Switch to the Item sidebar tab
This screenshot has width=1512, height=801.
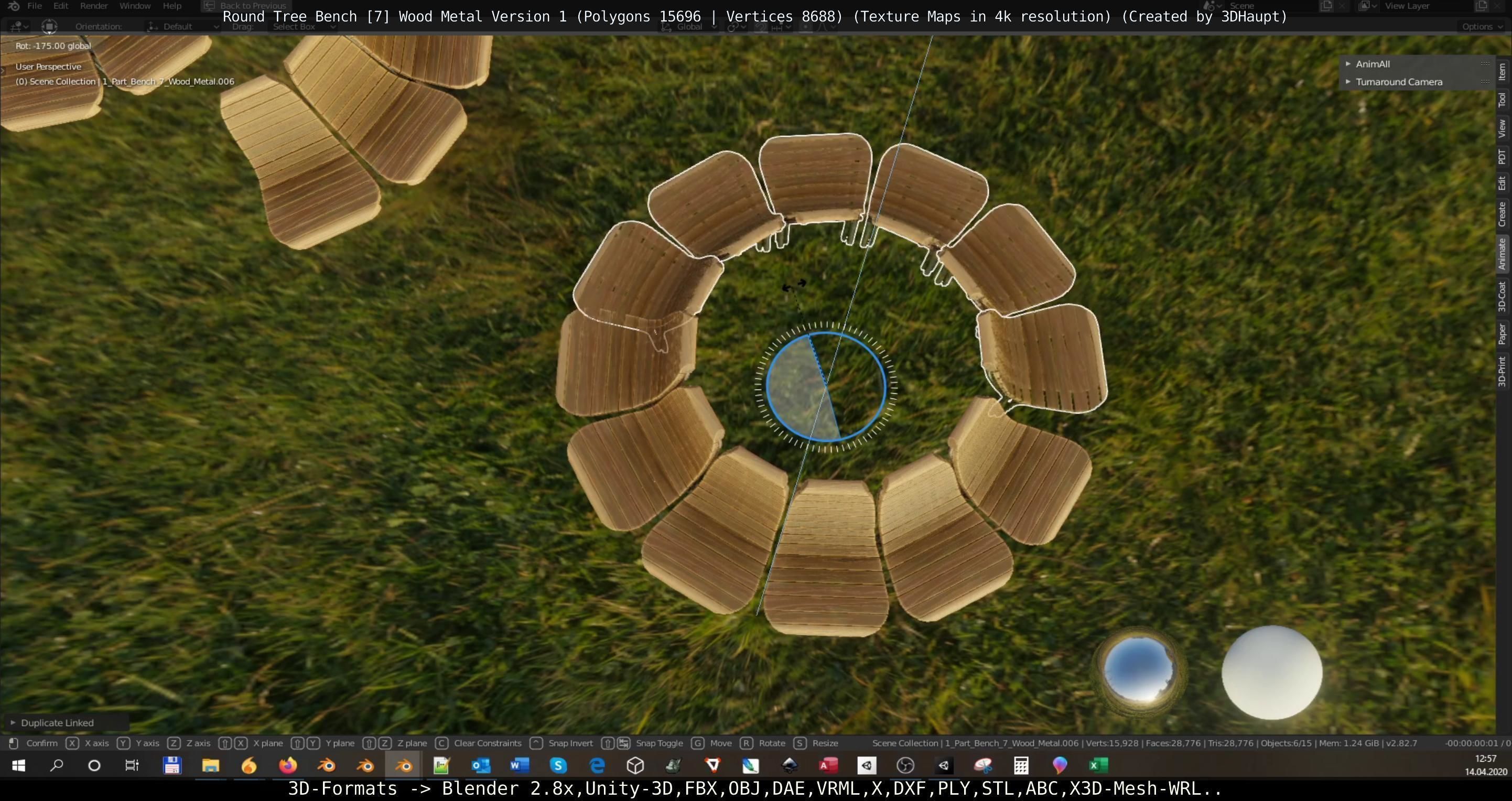pyautogui.click(x=1502, y=72)
